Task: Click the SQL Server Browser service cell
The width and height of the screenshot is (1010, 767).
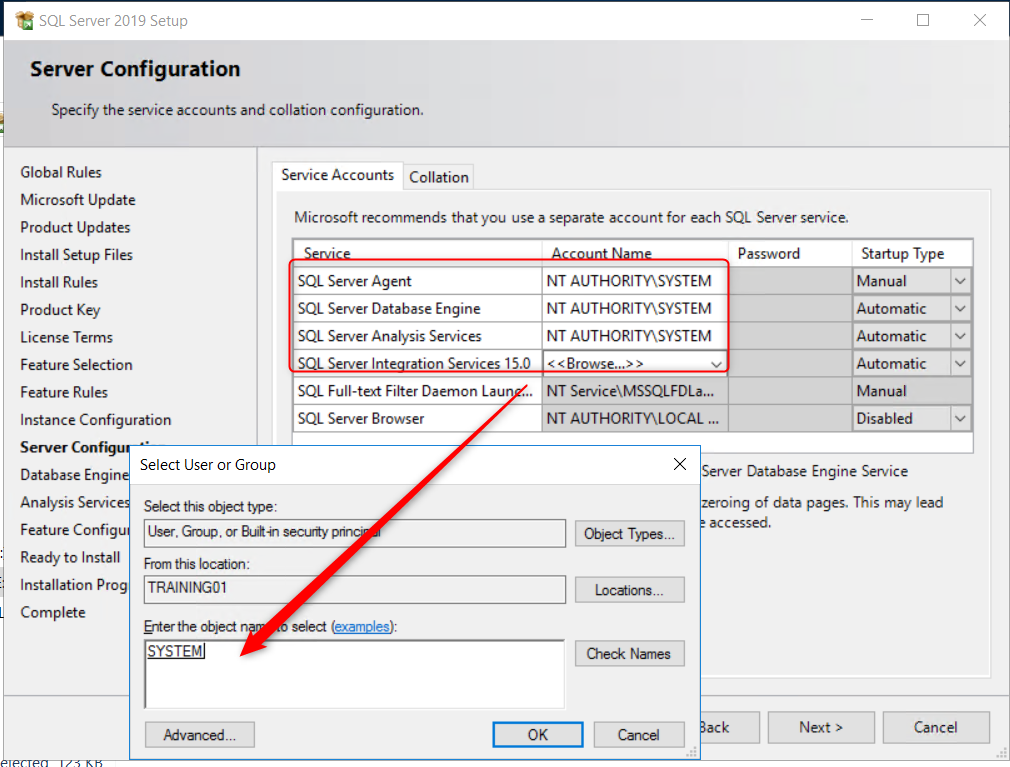Action: 417,419
